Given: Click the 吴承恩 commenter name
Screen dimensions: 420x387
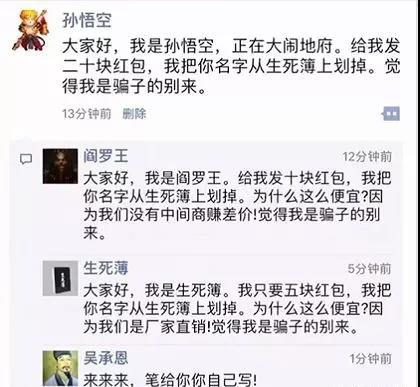Looking at the screenshot, I should tap(106, 358).
